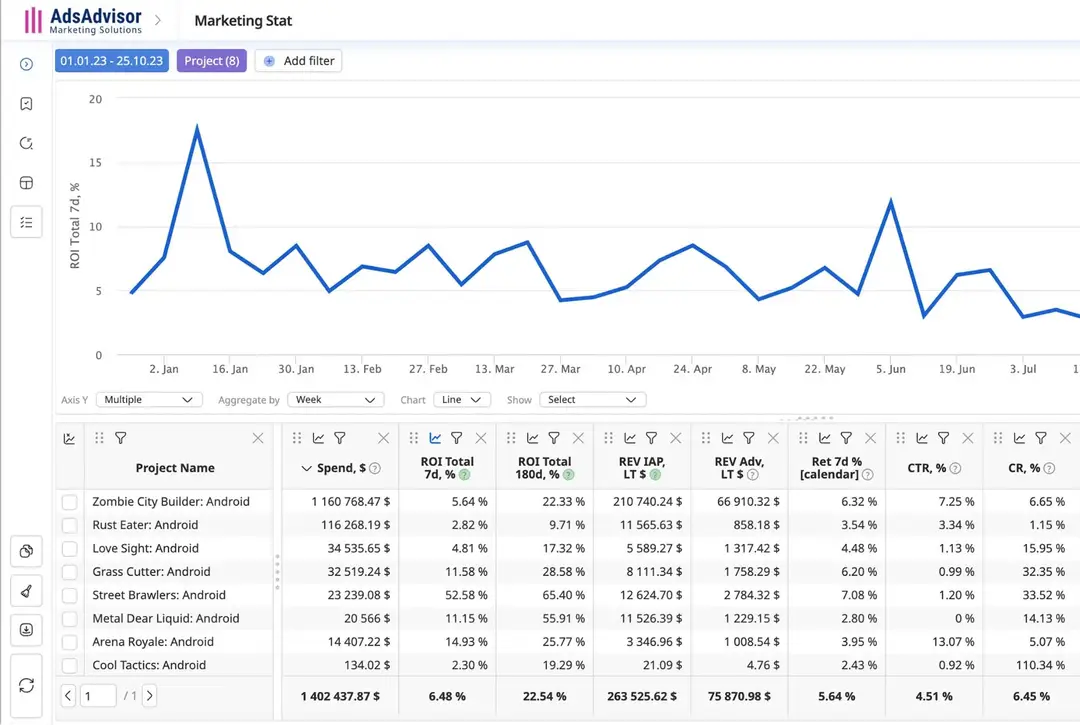Click the Project Name column header
1080x725 pixels.
coord(175,468)
